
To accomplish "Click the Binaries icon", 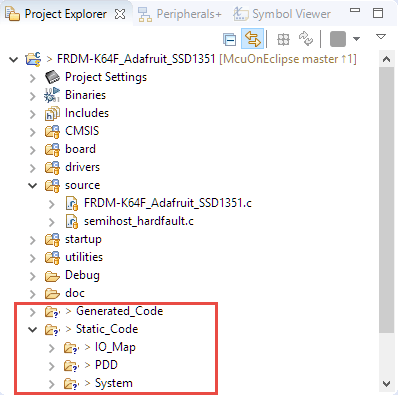I will pos(52,95).
